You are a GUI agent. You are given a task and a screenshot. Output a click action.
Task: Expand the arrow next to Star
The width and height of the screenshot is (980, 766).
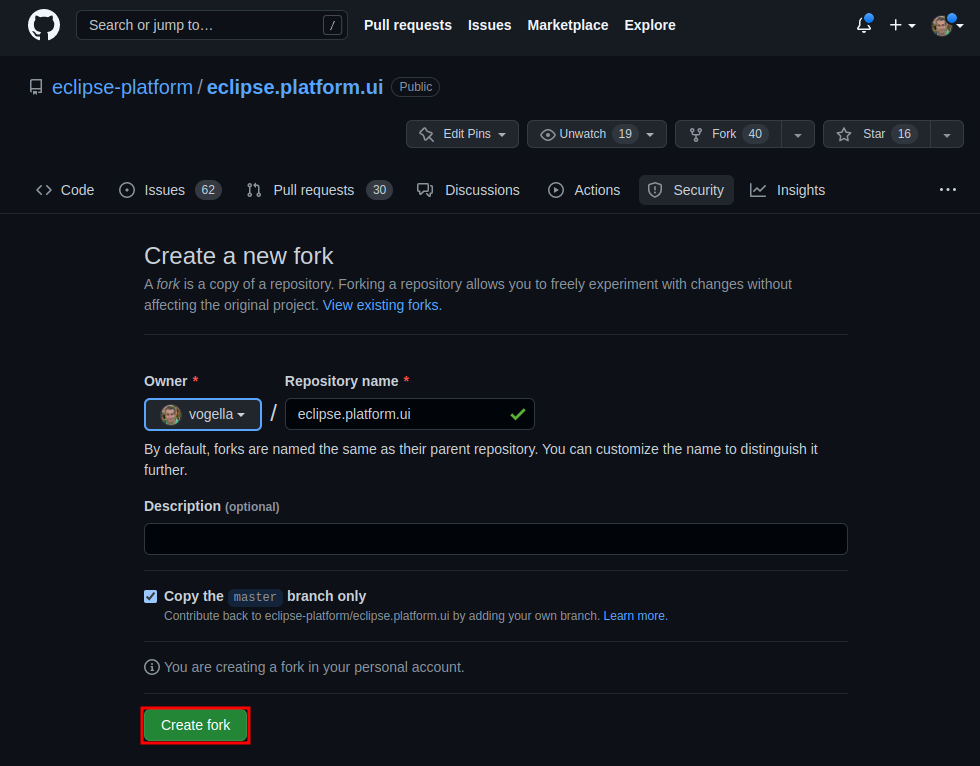pos(947,134)
